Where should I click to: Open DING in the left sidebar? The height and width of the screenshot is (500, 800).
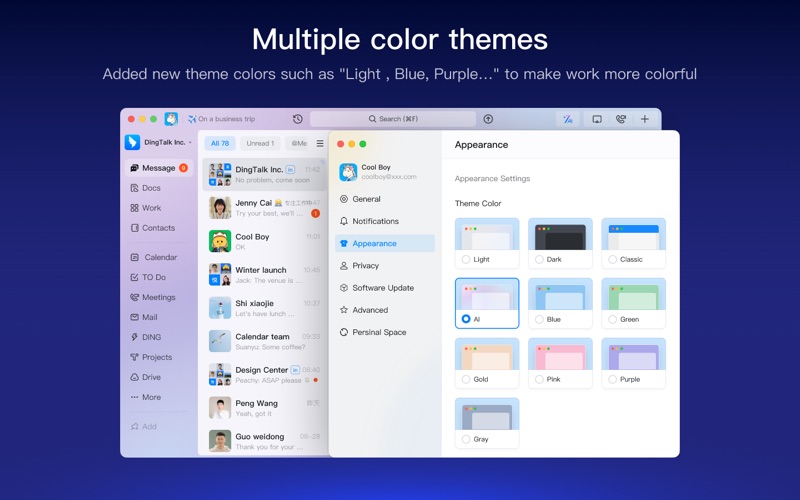click(159, 337)
